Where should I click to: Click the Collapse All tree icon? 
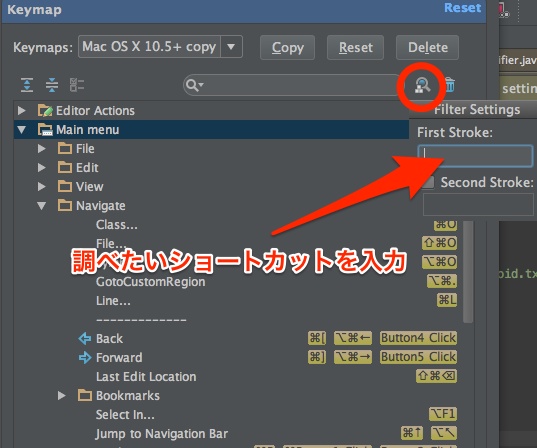pos(52,85)
